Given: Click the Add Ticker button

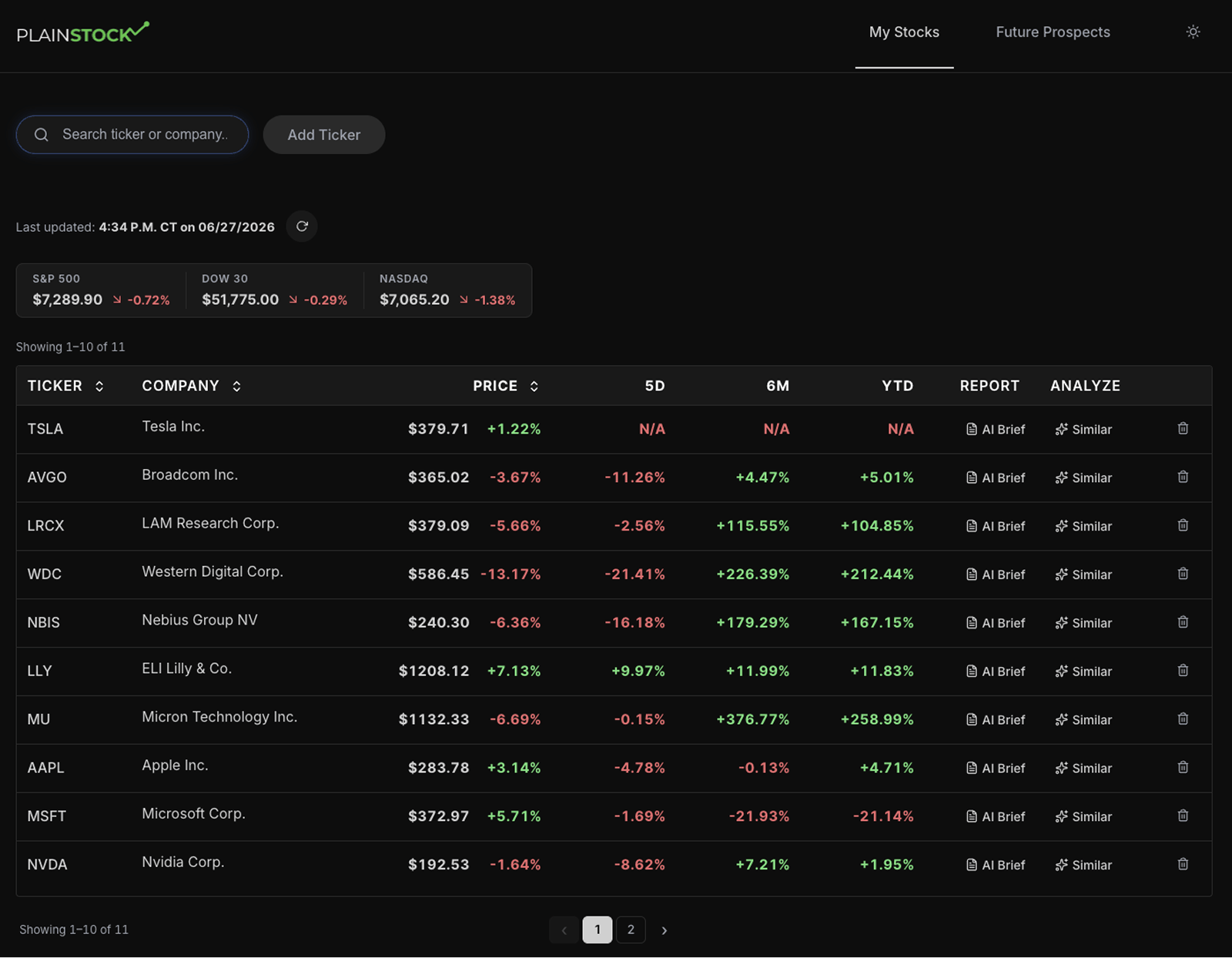Looking at the screenshot, I should pyautogui.click(x=324, y=135).
